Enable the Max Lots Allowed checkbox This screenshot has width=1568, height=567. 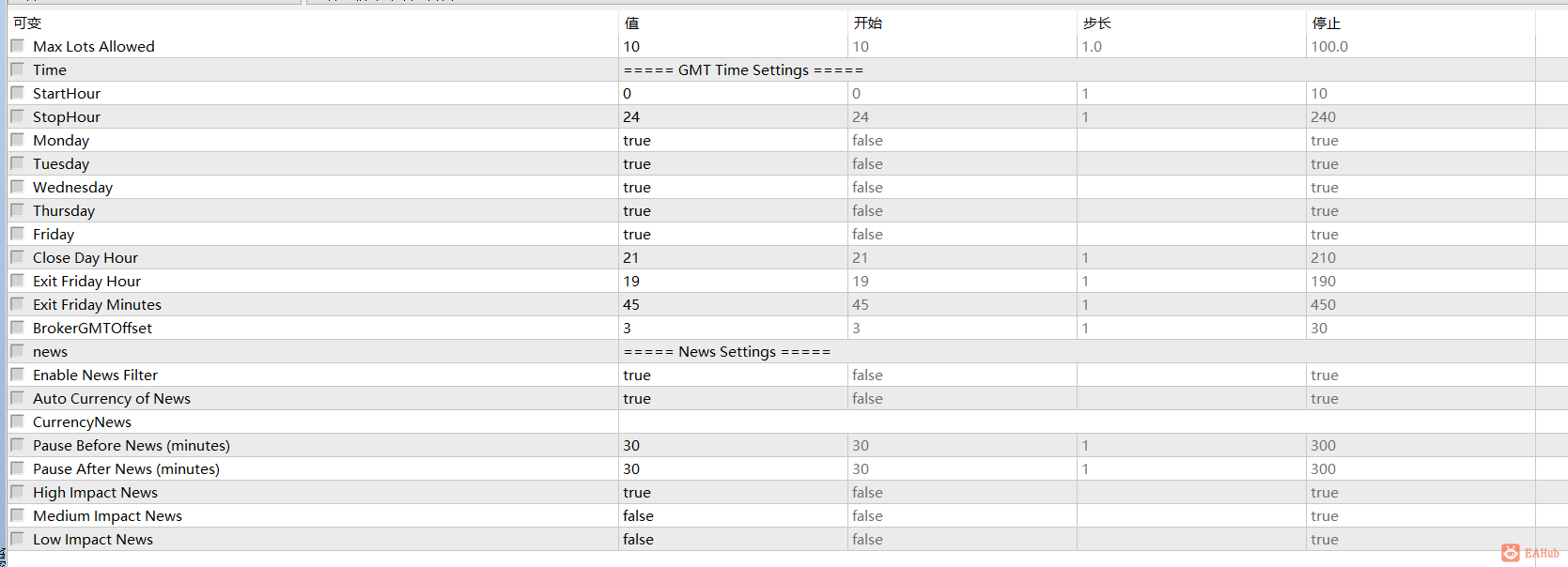tap(18, 46)
